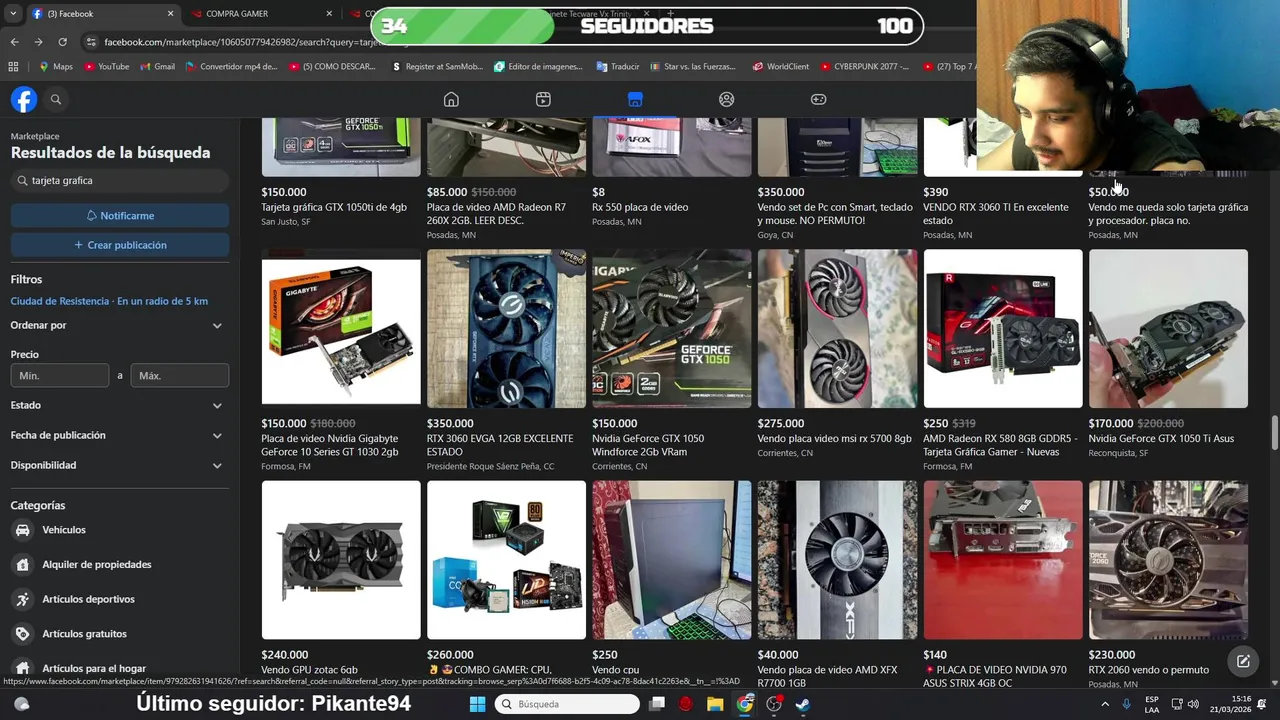Viewport: 1280px width, 720px height.
Task: Go to Facebook Home feed icon
Action: (451, 99)
